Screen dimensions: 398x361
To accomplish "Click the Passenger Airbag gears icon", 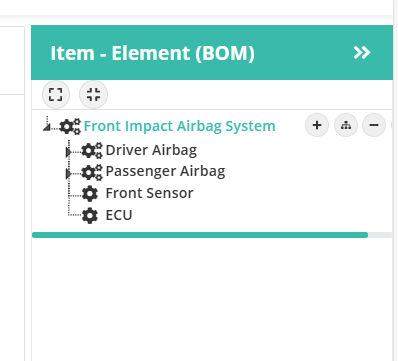I will 92,172.
